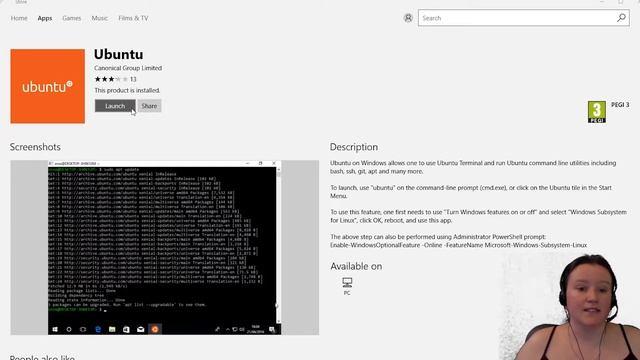
Task: Click the 'This product is installed.' text
Action: [x=127, y=90]
